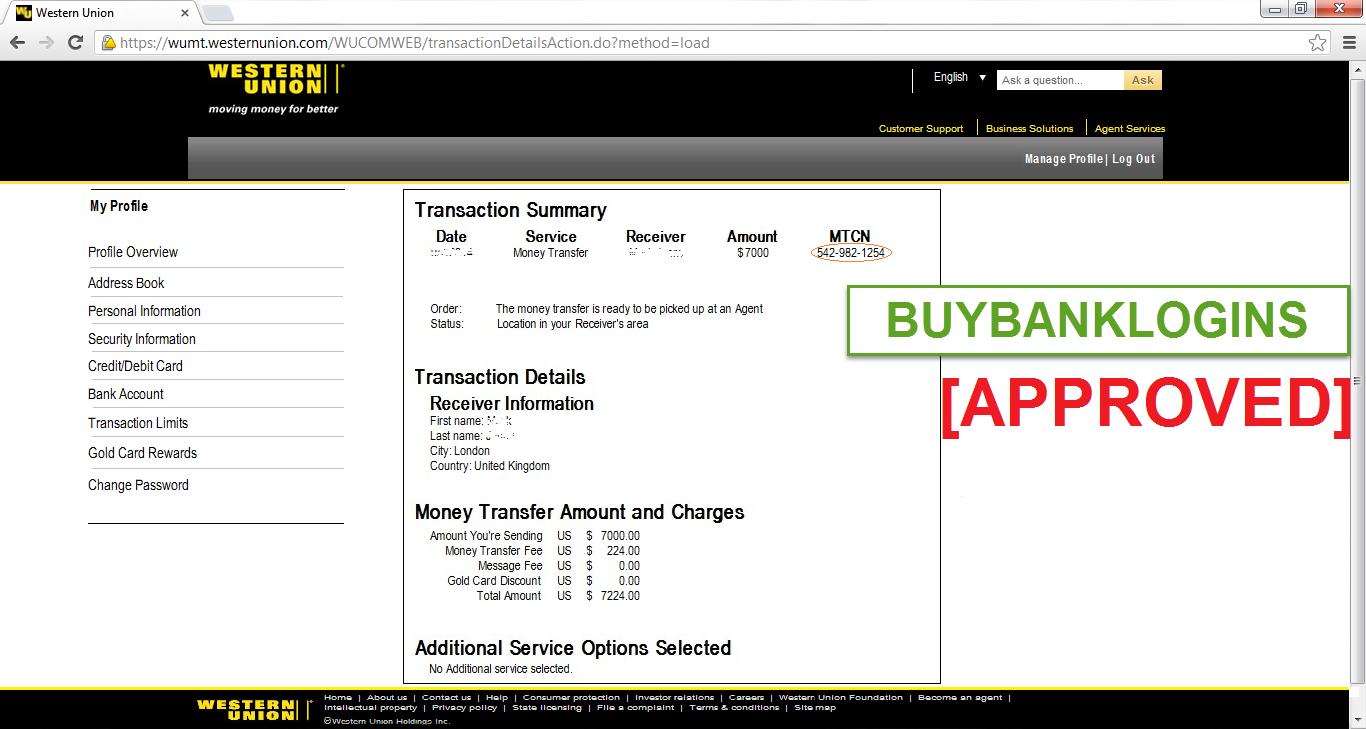Screen dimensions: 1366x729
Task: Open Consumer protection footer link
Action: [571, 697]
